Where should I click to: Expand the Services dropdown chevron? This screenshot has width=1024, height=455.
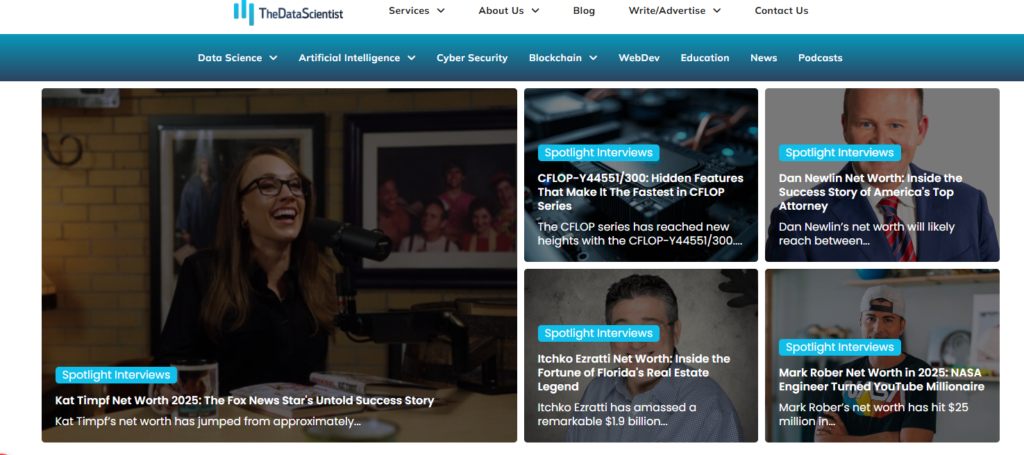pyautogui.click(x=441, y=10)
